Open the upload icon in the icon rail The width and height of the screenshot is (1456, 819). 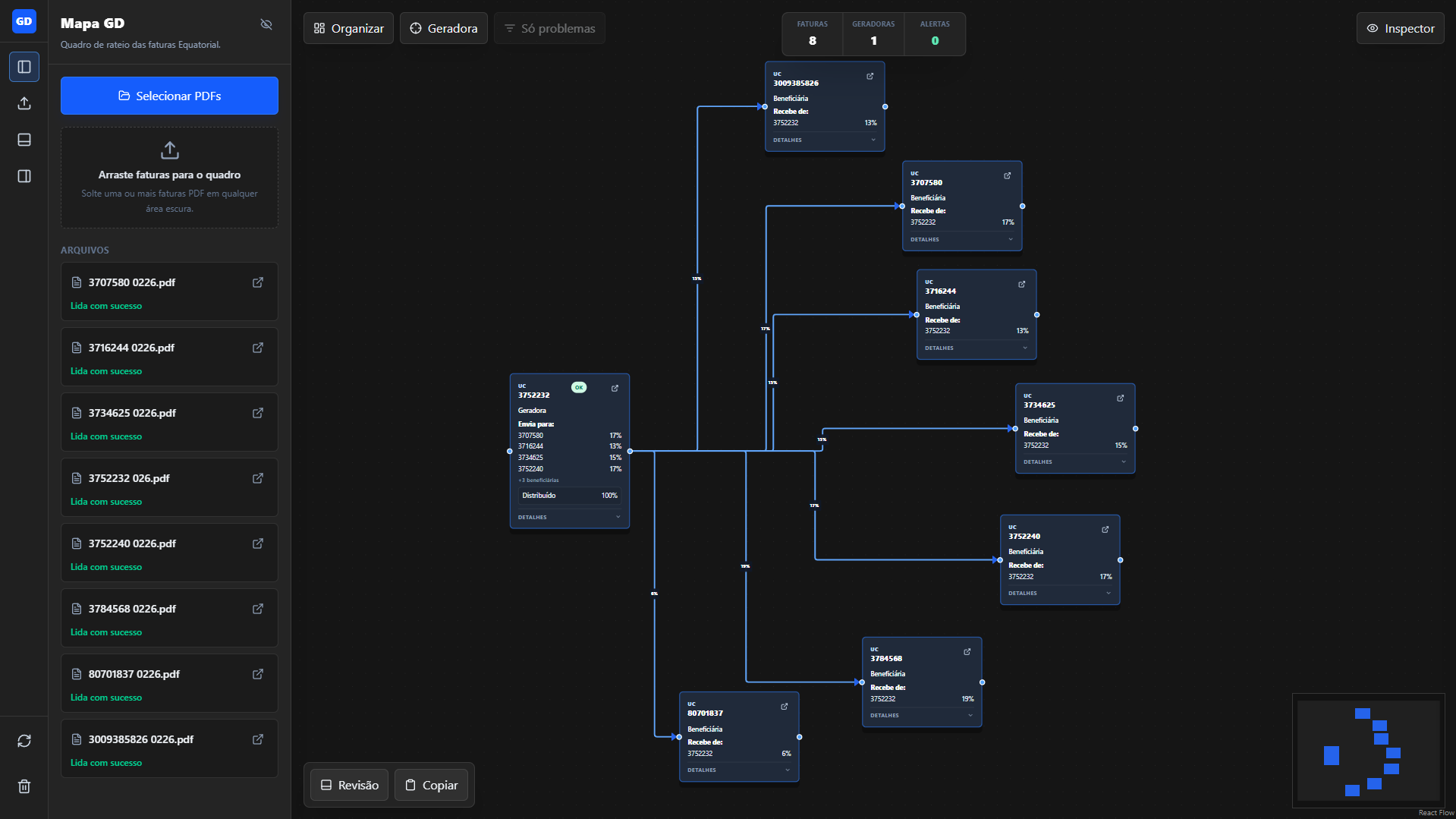[24, 103]
